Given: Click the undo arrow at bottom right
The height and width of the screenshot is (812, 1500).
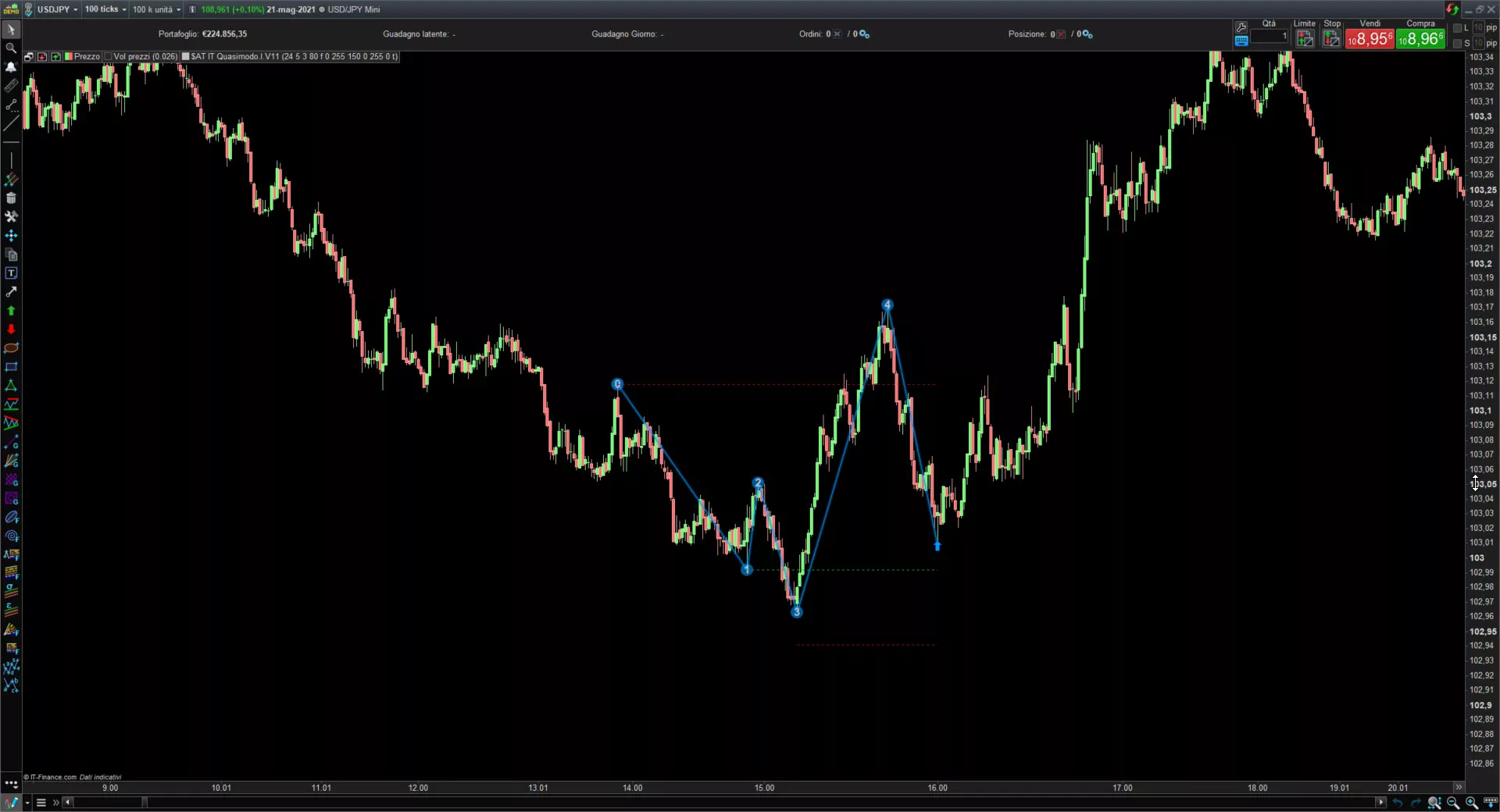Looking at the screenshot, I should (x=1398, y=803).
